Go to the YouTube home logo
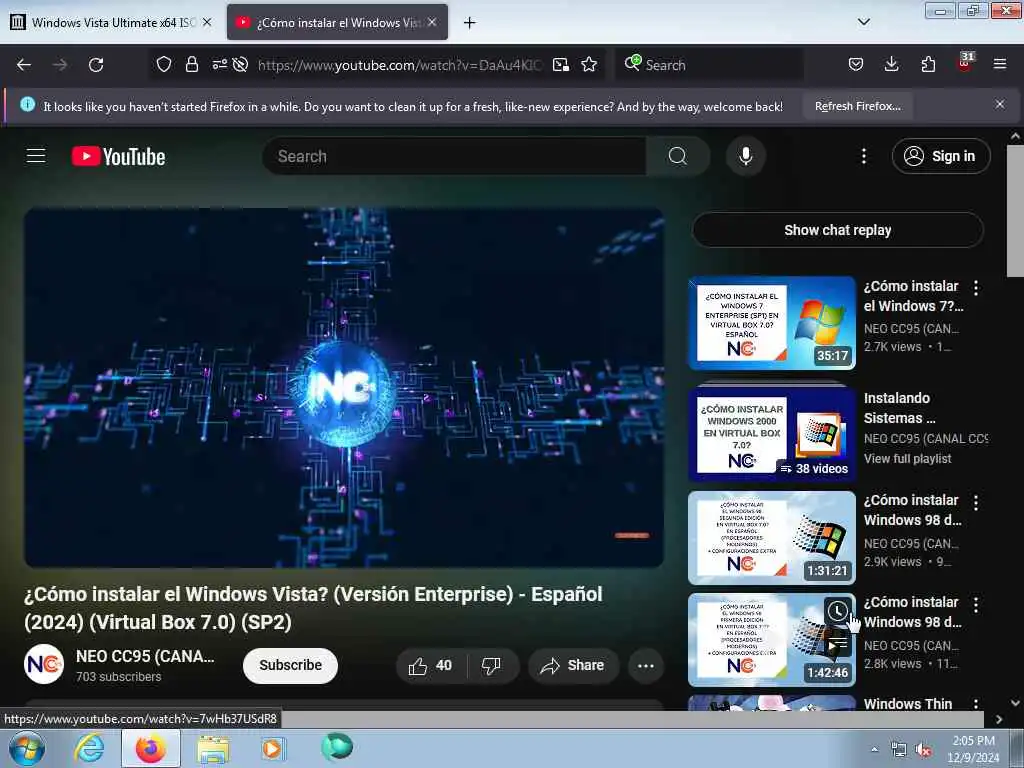This screenshot has width=1024, height=768. click(x=118, y=157)
